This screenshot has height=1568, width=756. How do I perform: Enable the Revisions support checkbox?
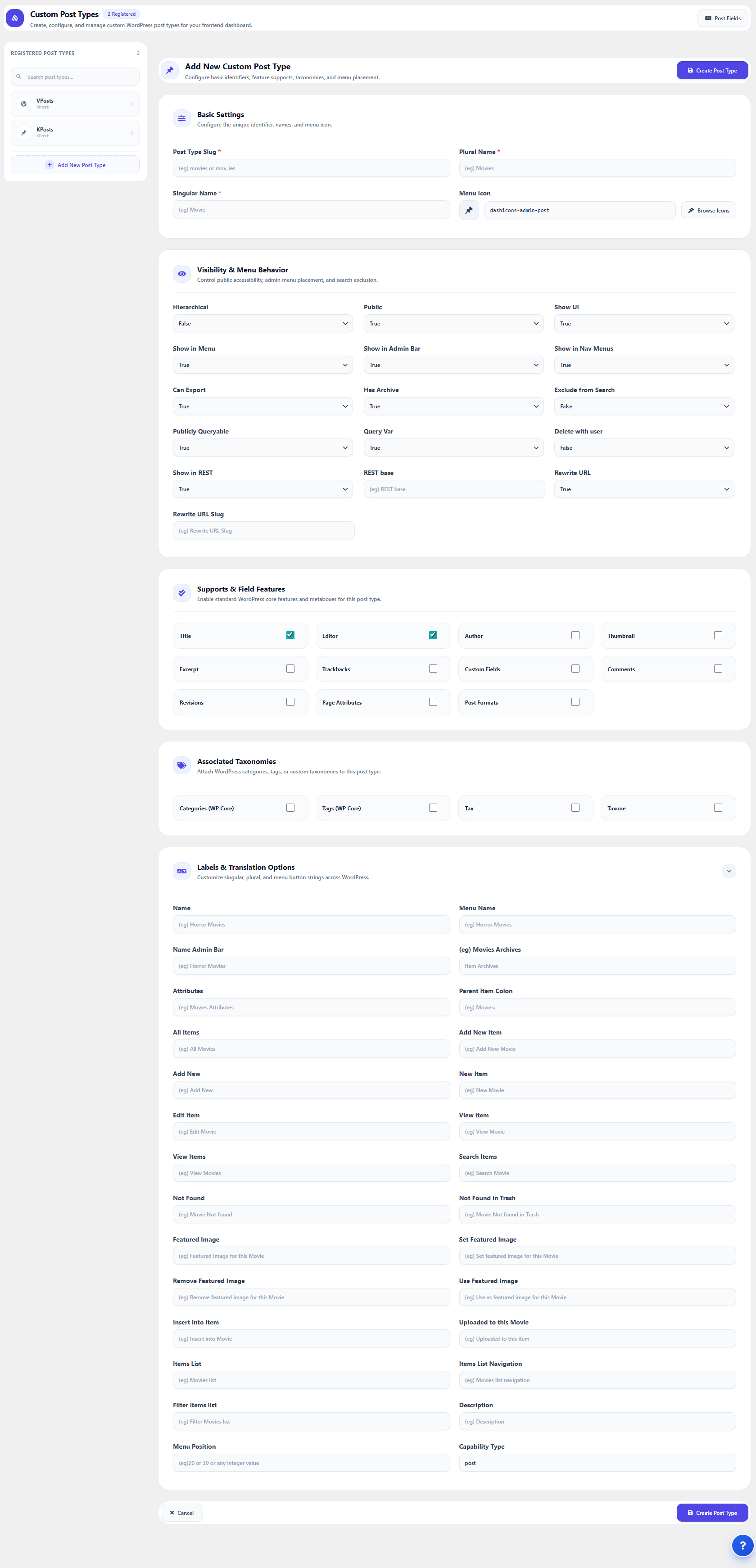(x=290, y=702)
